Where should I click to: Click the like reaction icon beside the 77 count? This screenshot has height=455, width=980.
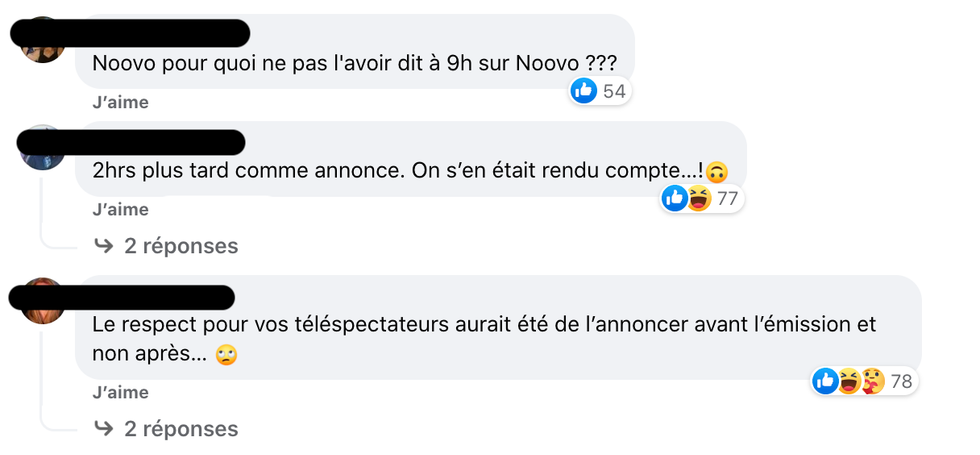click(x=675, y=198)
